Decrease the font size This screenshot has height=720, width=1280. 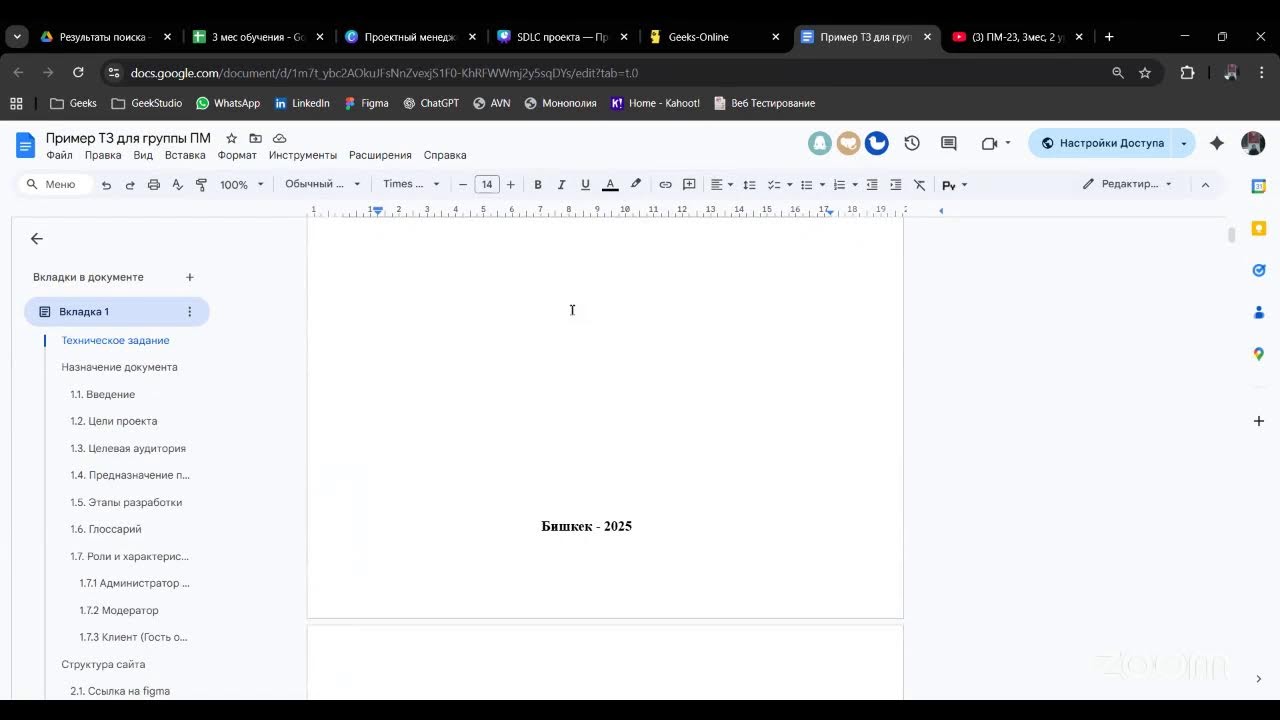[463, 185]
